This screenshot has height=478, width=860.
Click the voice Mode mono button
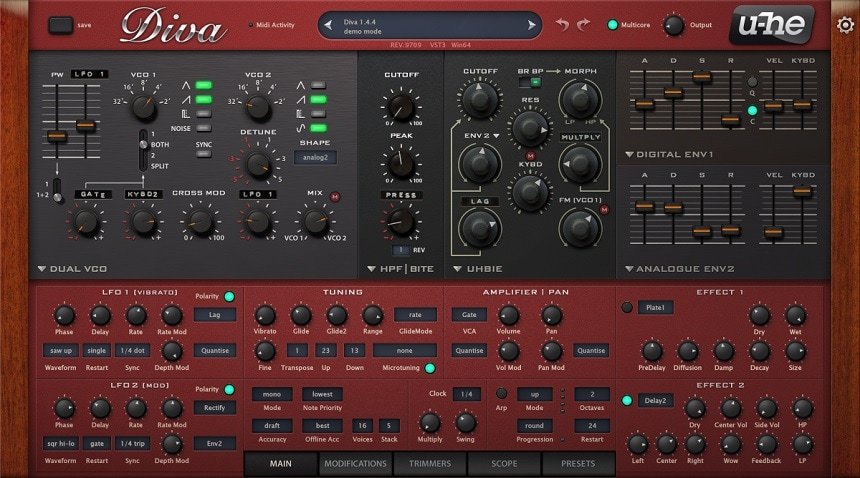tap(271, 394)
